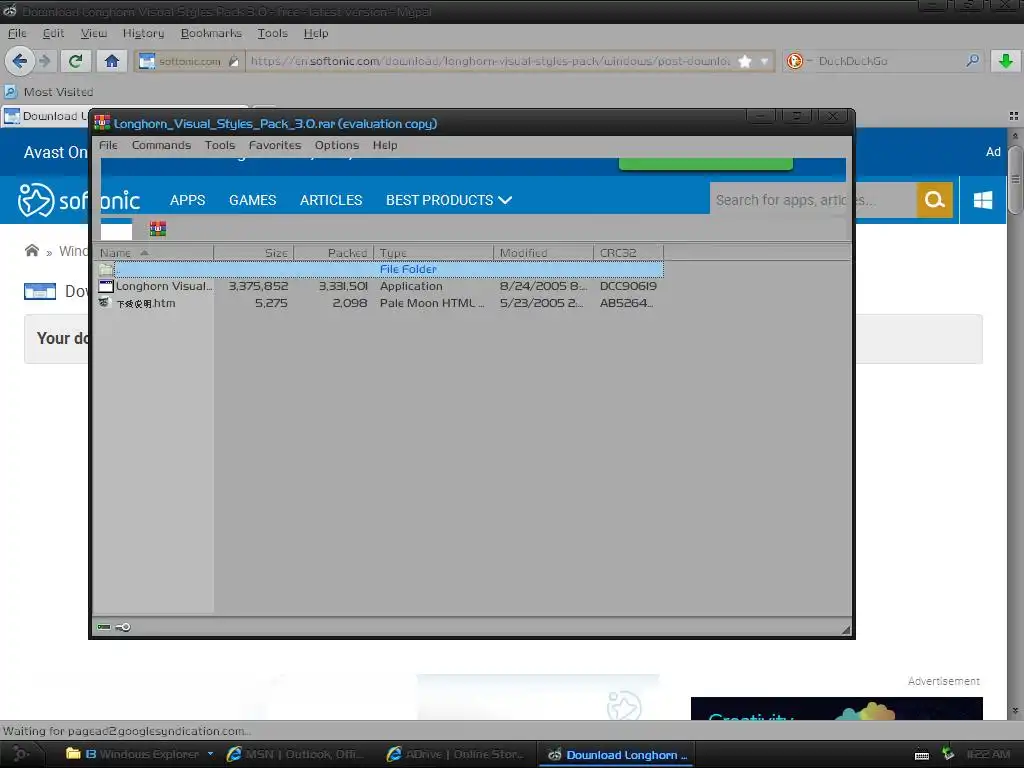Viewport: 1024px width, 768px height.
Task: Sort files by Modified column header
Action: point(543,253)
